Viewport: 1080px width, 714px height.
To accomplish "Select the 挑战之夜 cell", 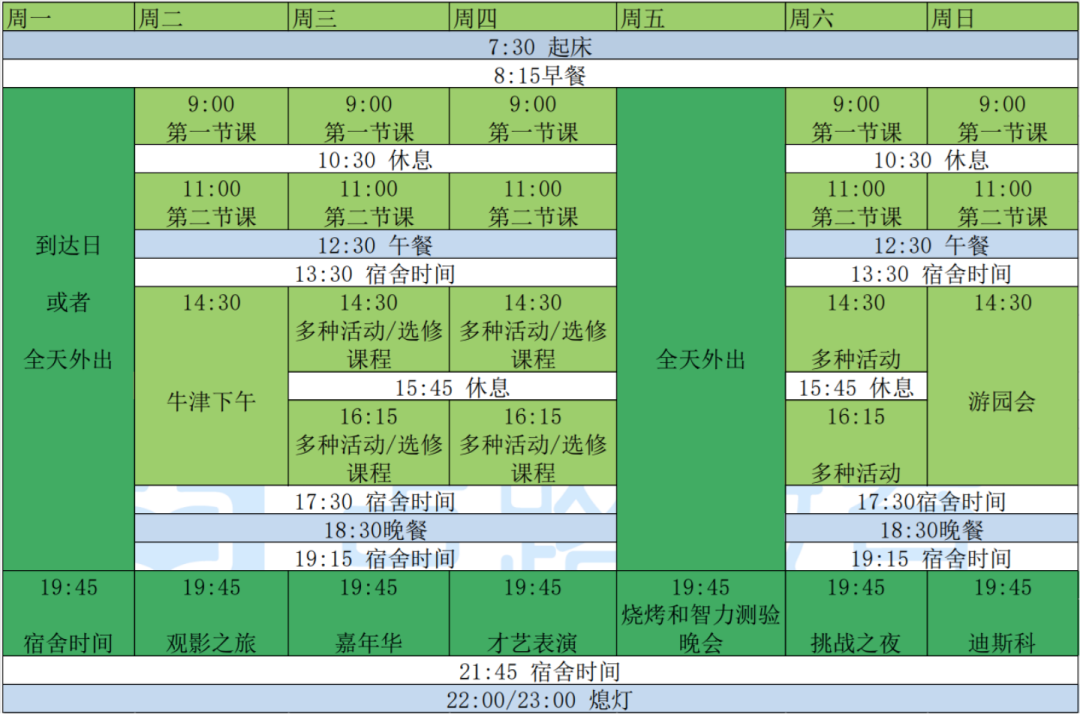I will (x=855, y=642).
